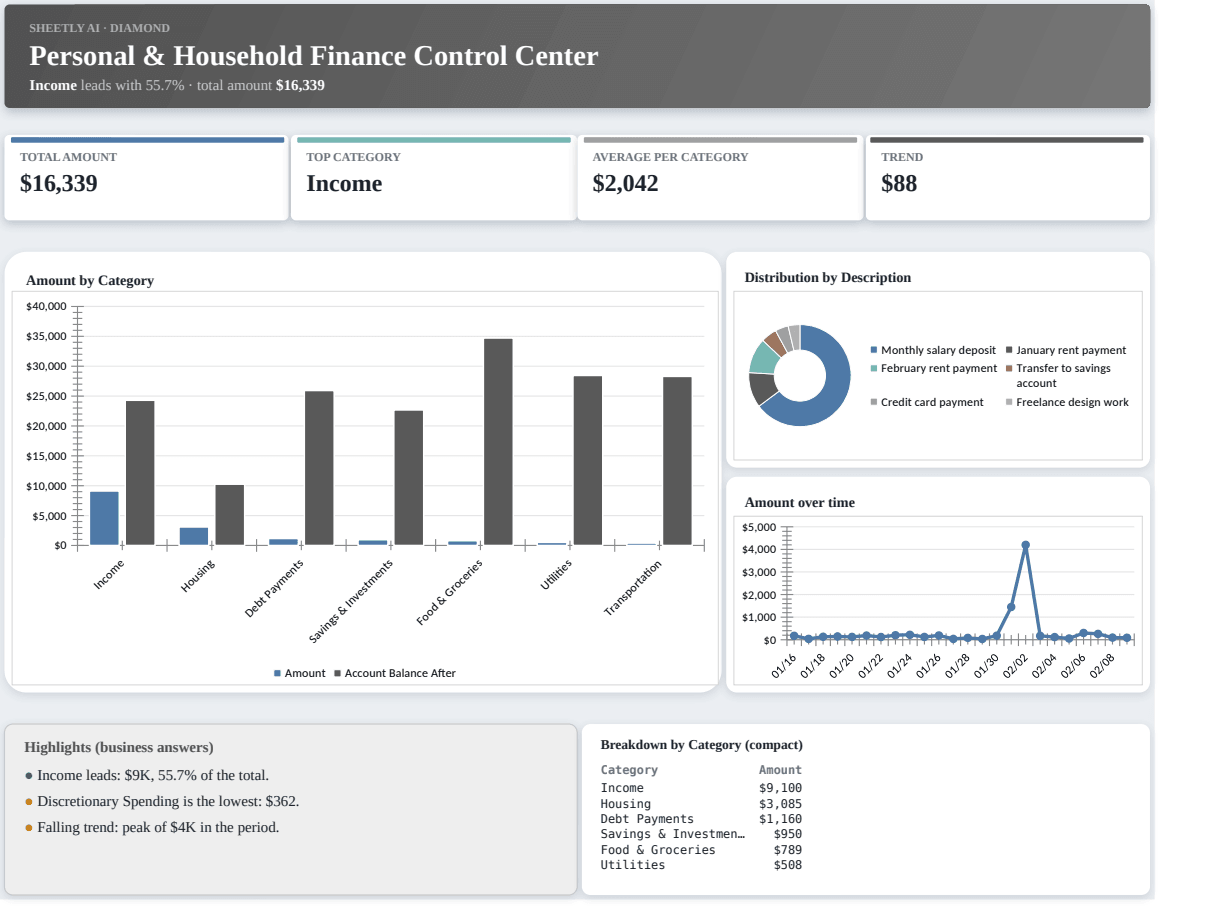Click the 01/16 date label on the line chart

(x=785, y=666)
